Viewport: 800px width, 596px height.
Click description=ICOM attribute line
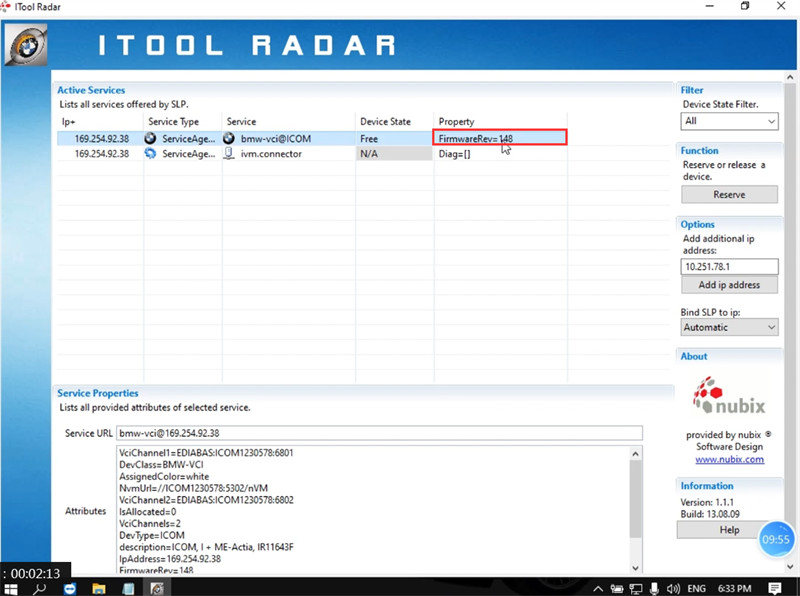coord(206,547)
